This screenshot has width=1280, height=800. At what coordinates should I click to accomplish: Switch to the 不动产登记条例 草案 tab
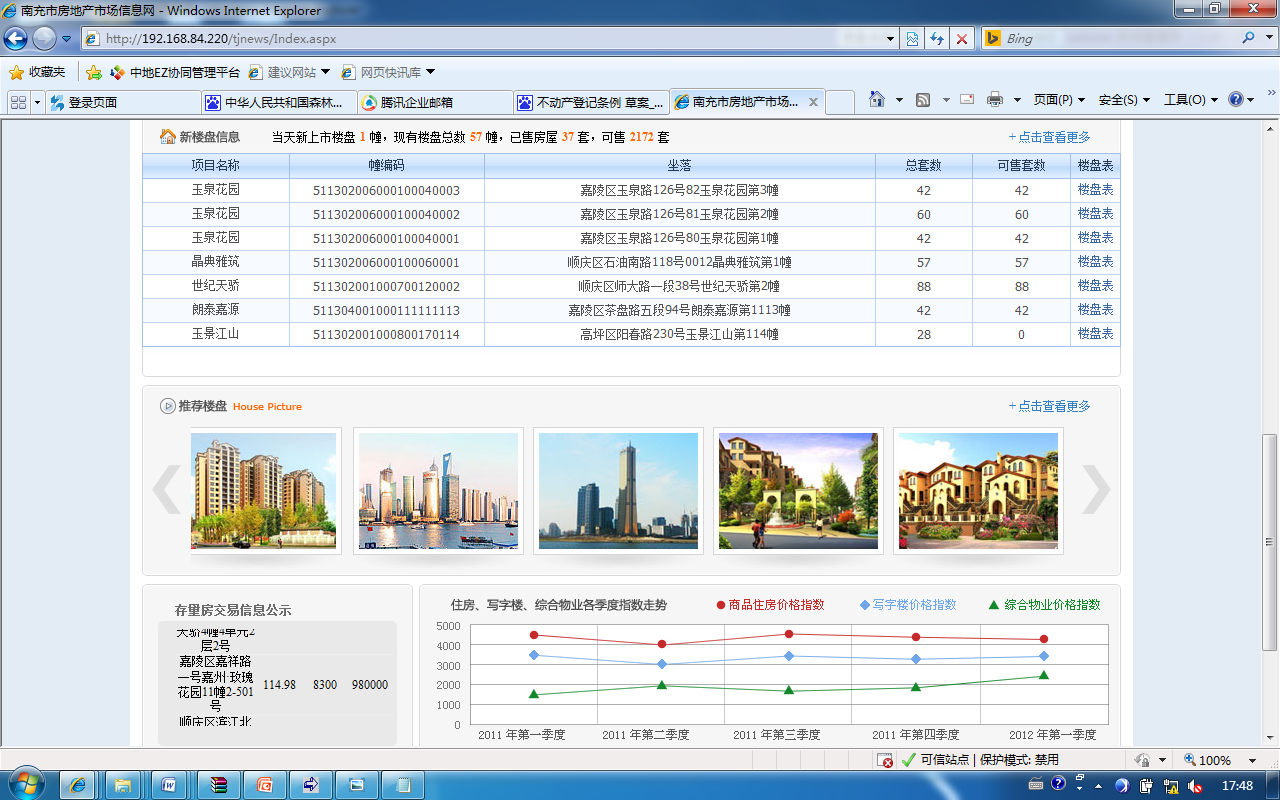point(591,102)
